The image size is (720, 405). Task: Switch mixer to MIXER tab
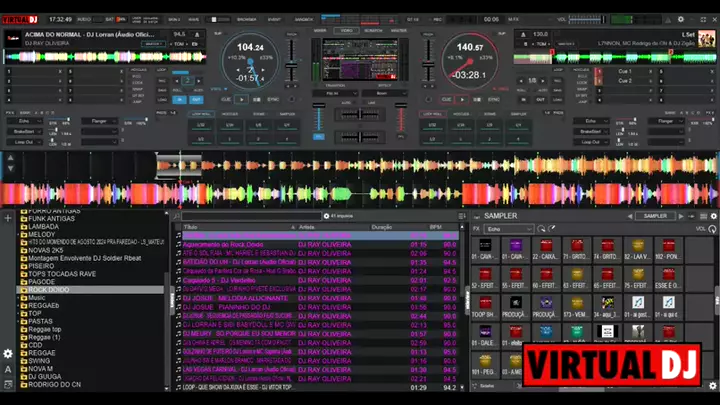[x=320, y=30]
